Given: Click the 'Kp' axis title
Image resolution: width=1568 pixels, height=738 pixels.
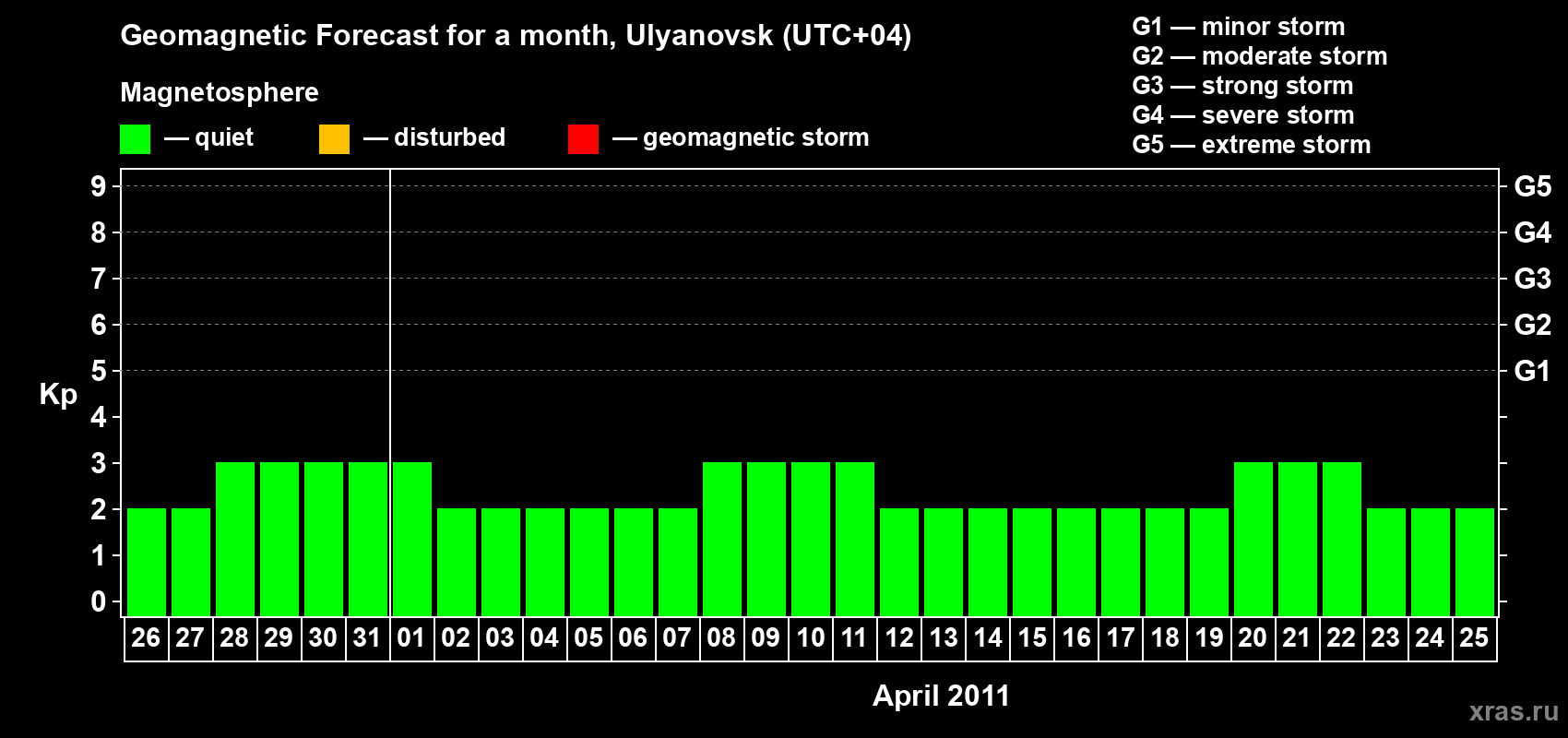Looking at the screenshot, I should click(x=58, y=395).
